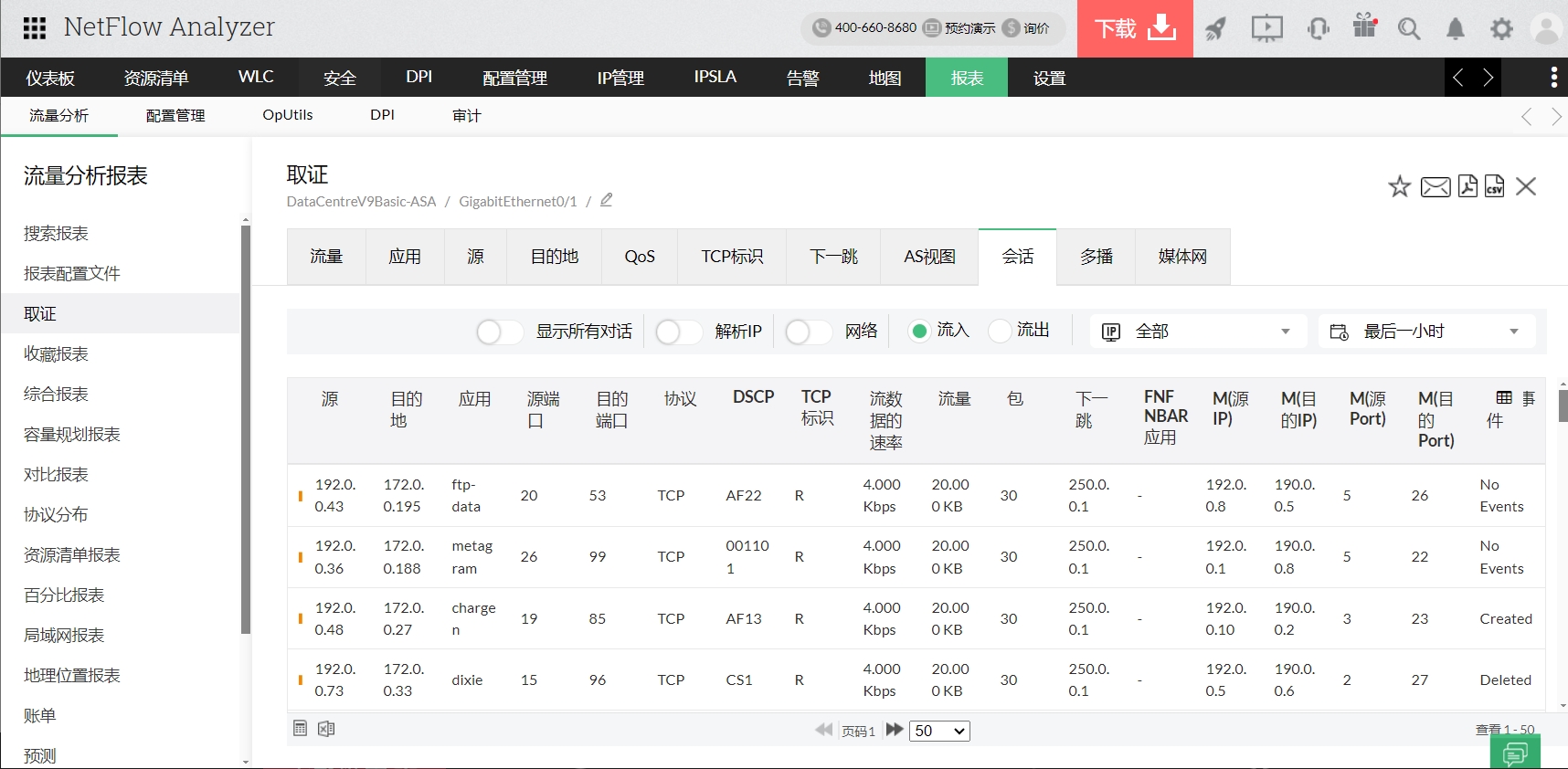Change rows per page dropdown showing 50
Image resolution: width=1568 pixels, height=769 pixels.
coord(939,731)
